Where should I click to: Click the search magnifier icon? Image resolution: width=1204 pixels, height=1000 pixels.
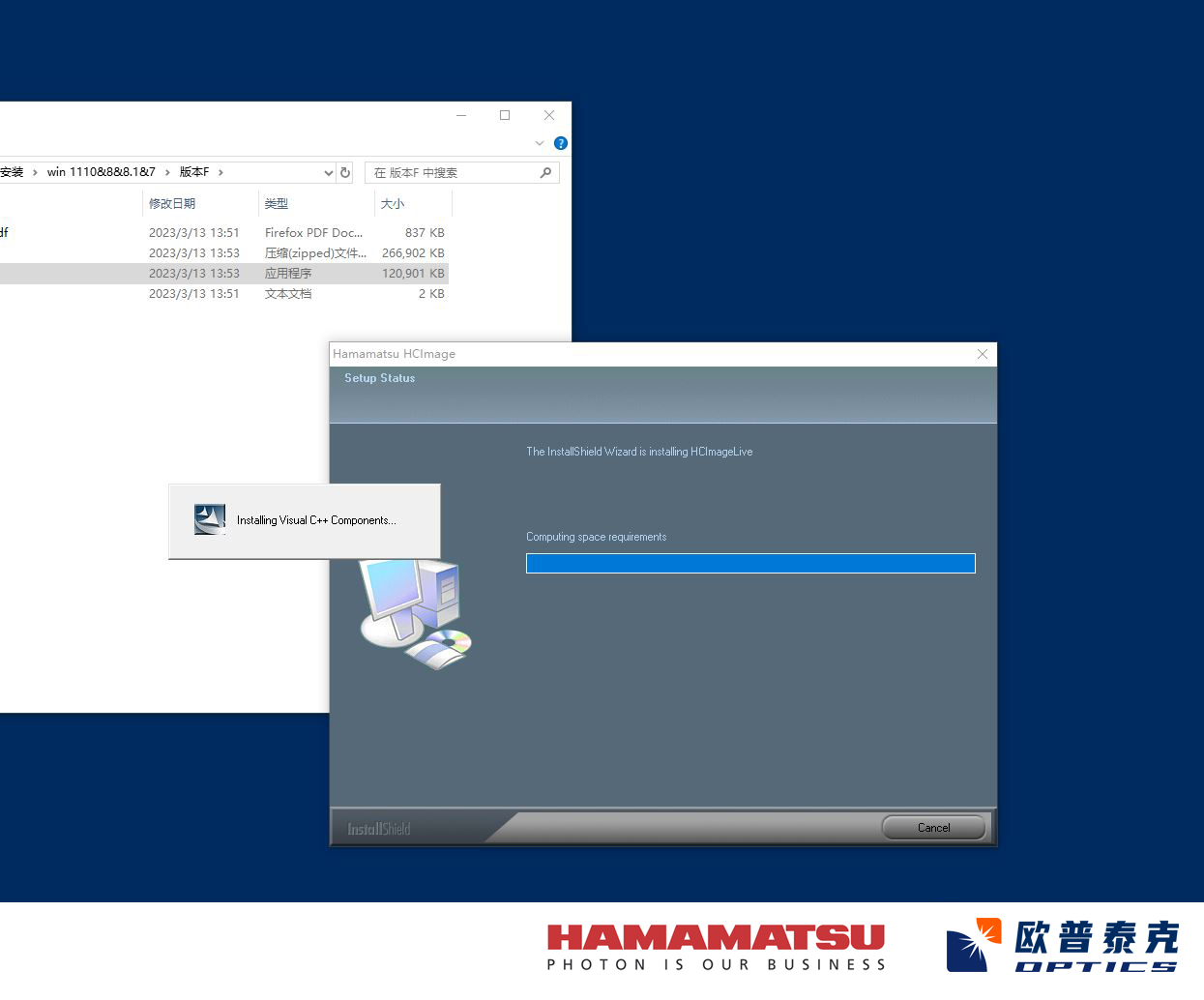coord(545,173)
